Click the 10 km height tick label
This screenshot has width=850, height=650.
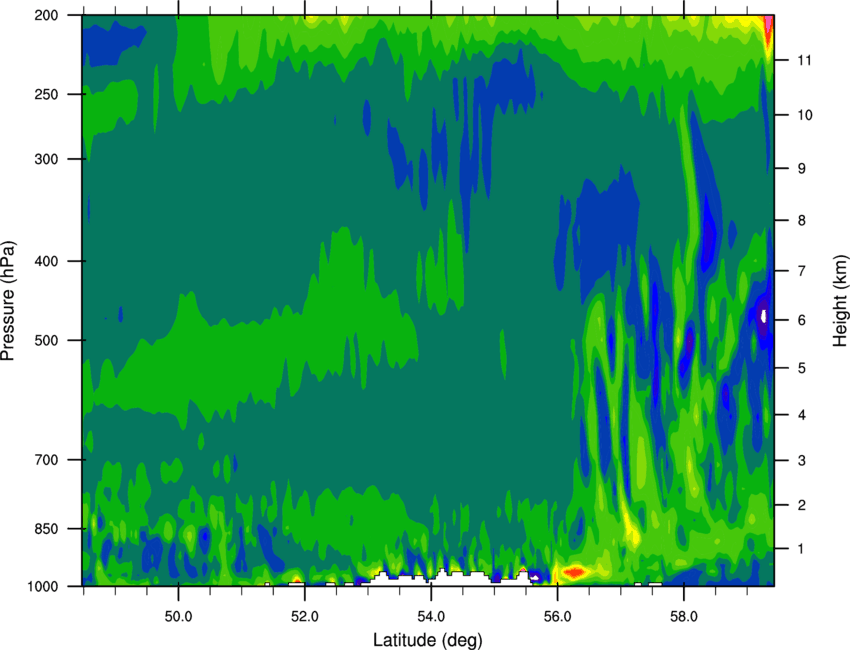point(804,115)
